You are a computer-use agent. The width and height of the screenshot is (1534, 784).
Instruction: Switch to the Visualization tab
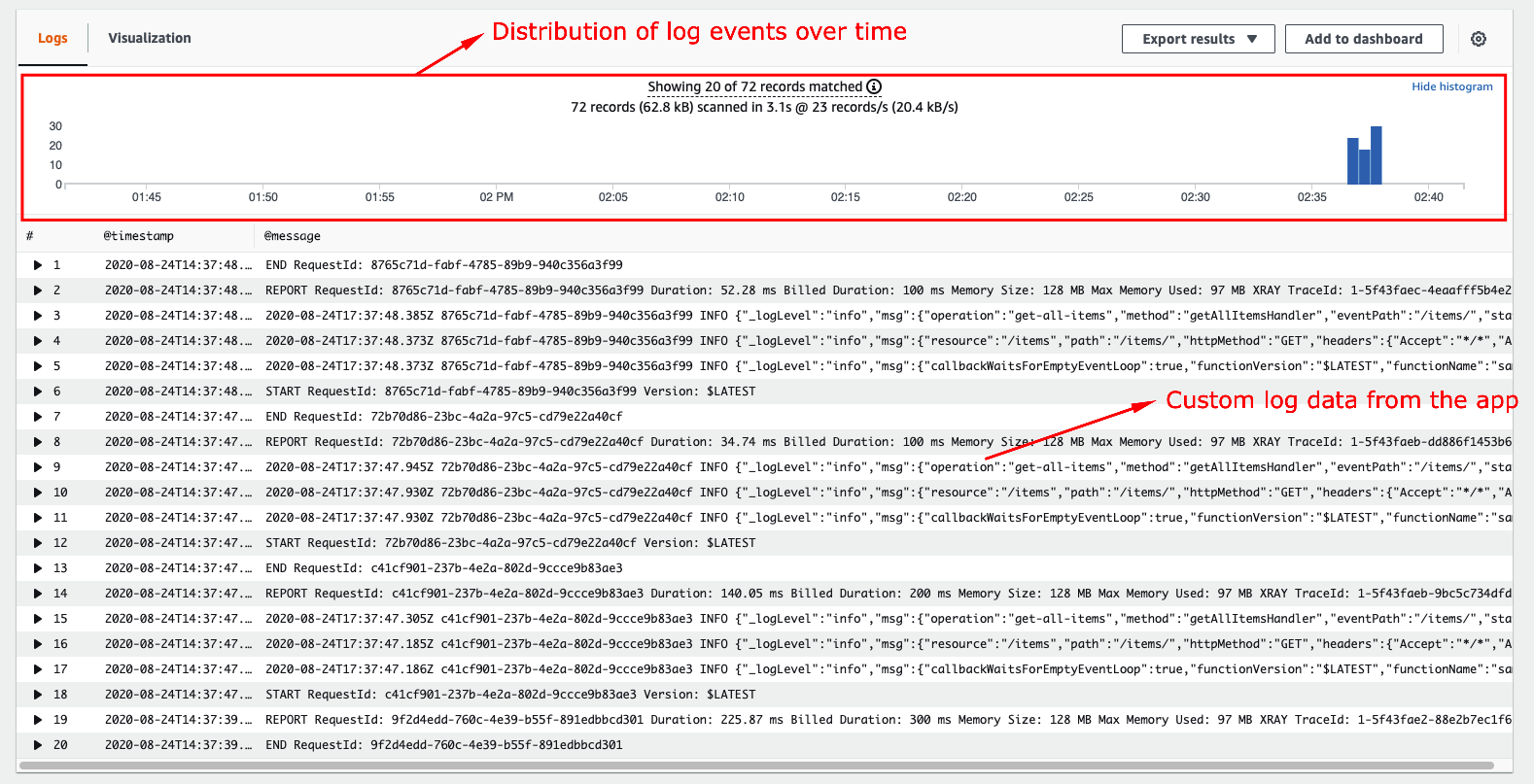click(x=150, y=38)
